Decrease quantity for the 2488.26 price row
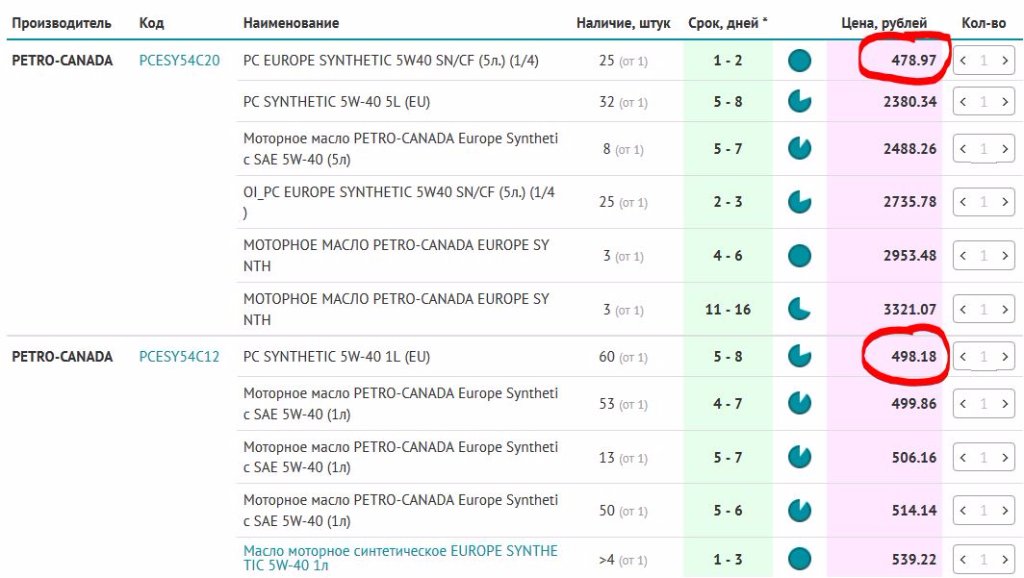This screenshot has height=578, width=1024. click(x=963, y=148)
